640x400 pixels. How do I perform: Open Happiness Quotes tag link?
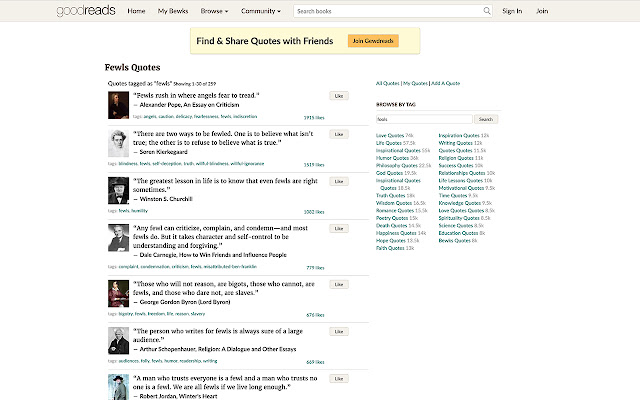pyautogui.click(x=396, y=233)
